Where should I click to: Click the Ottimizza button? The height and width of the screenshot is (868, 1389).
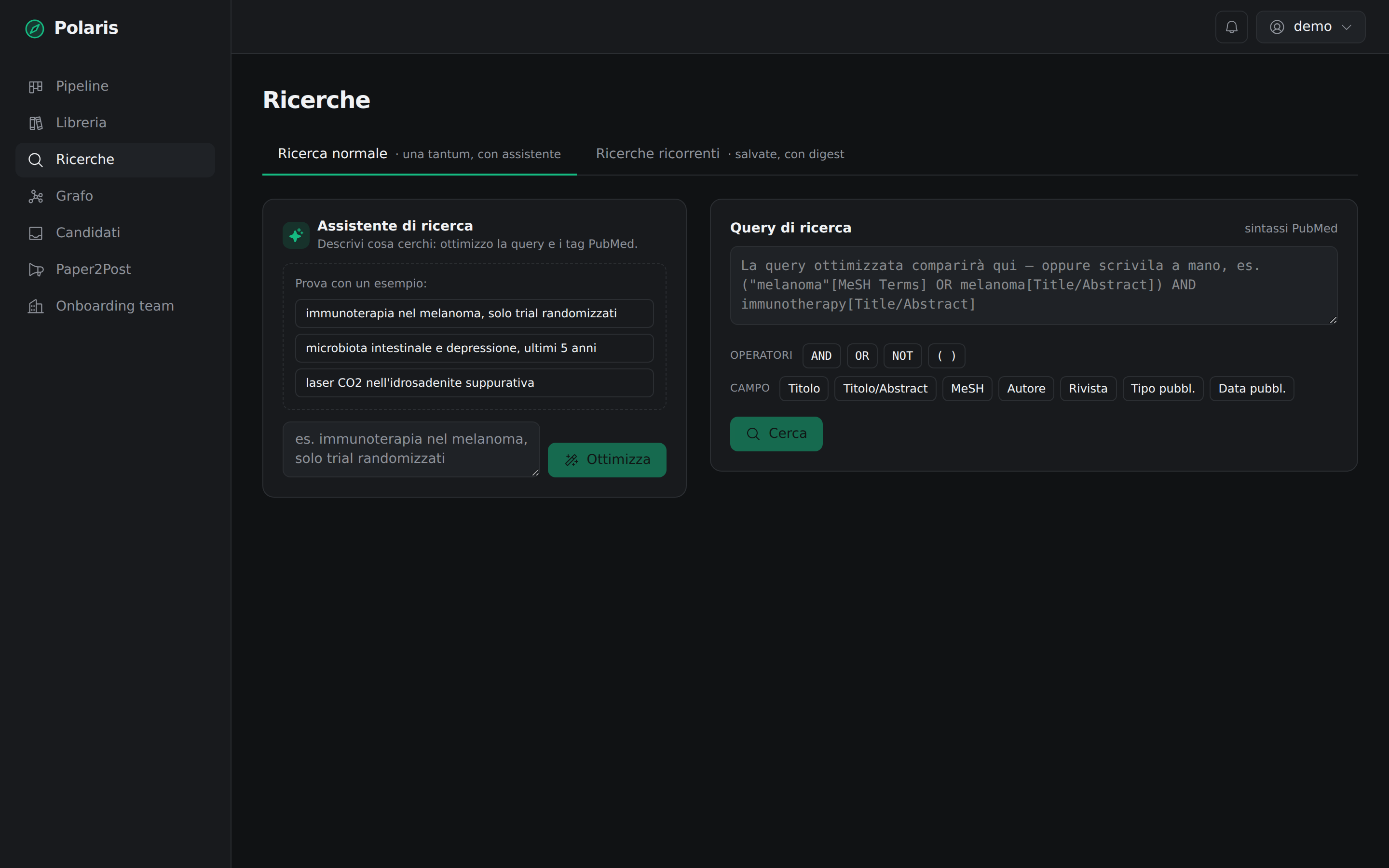[607, 460]
